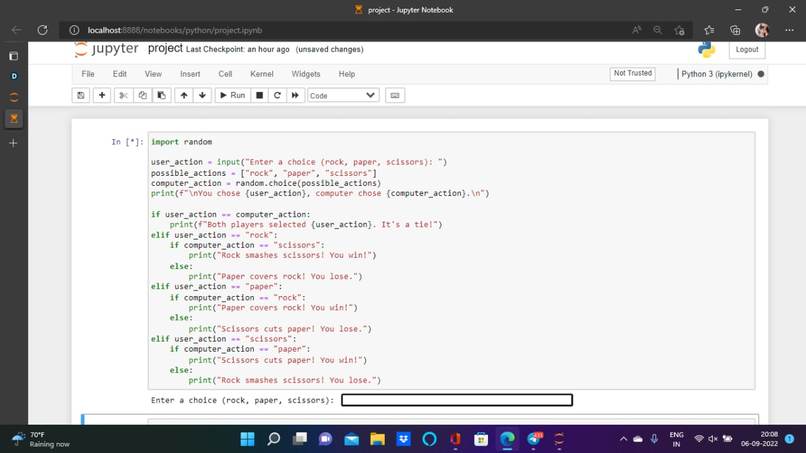This screenshot has height=453, width=806.
Task: Open Task View on taskbar
Action: [x=300, y=439]
